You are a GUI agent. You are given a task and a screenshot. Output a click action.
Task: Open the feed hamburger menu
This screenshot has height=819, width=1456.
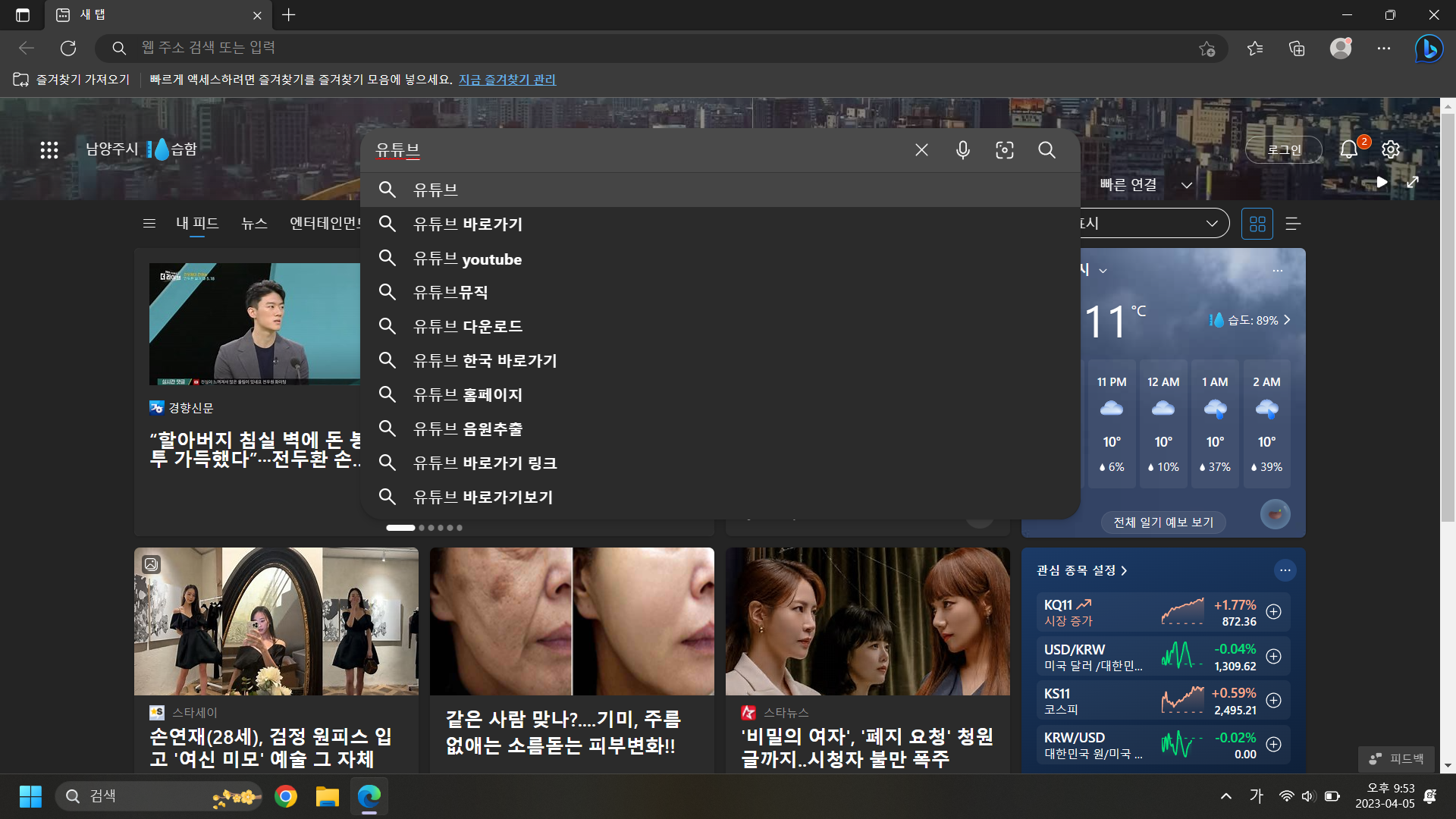pyautogui.click(x=149, y=224)
